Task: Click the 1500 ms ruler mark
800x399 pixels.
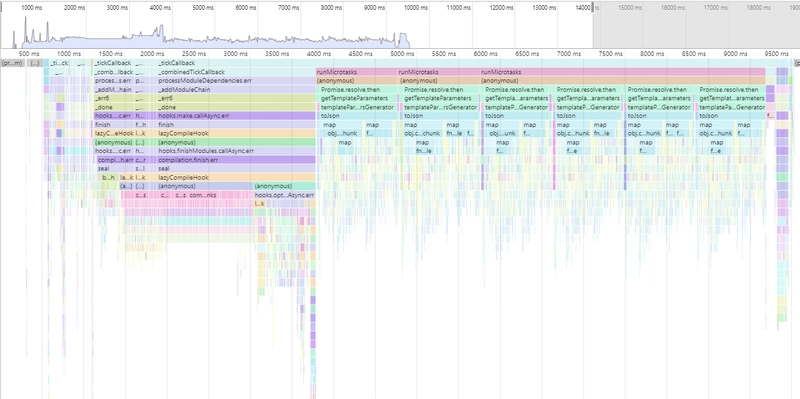Action: click(x=110, y=54)
